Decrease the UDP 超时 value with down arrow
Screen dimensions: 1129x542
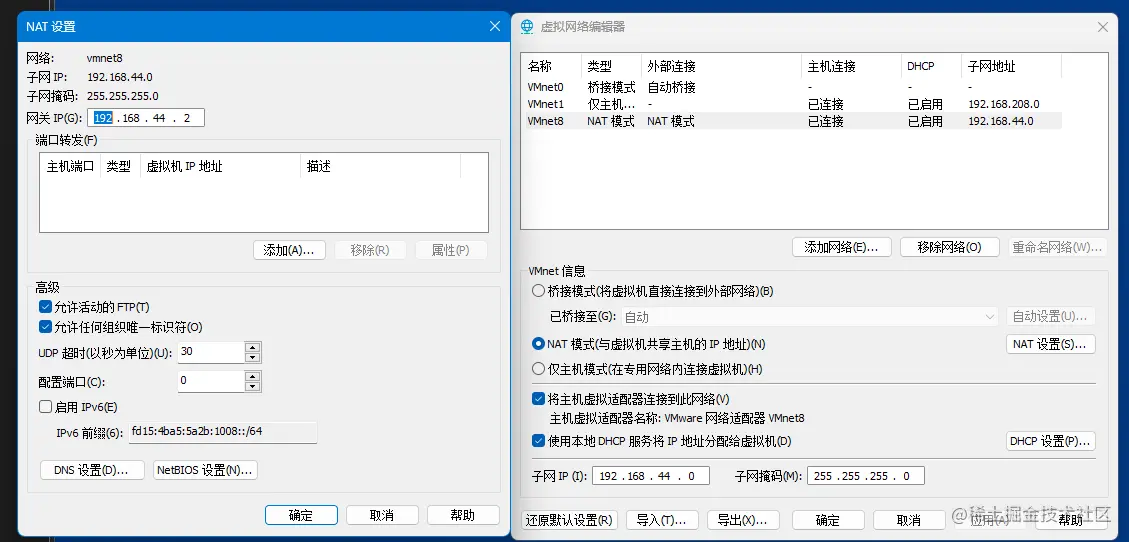252,358
